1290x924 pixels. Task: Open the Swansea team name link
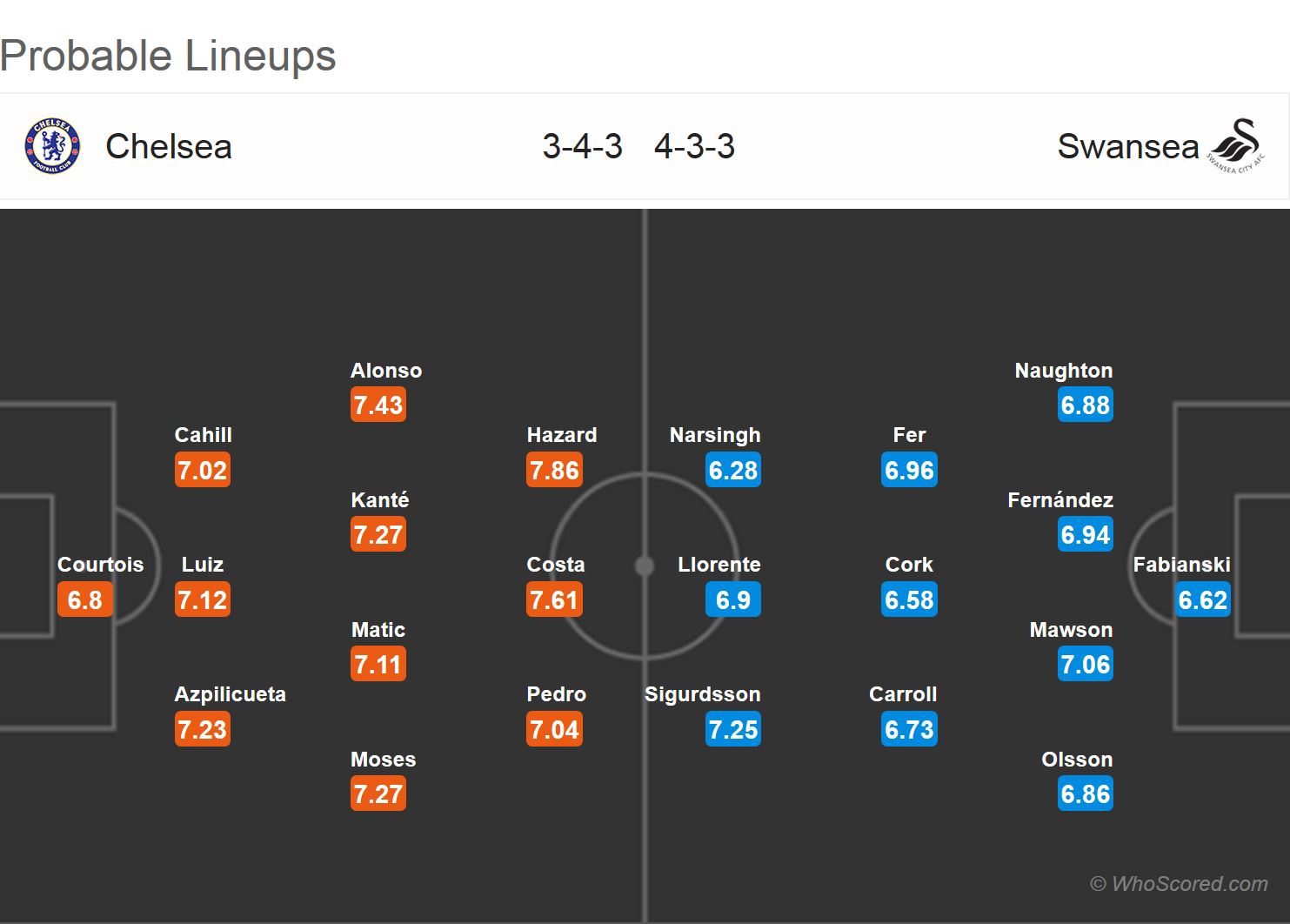[x=1127, y=146]
